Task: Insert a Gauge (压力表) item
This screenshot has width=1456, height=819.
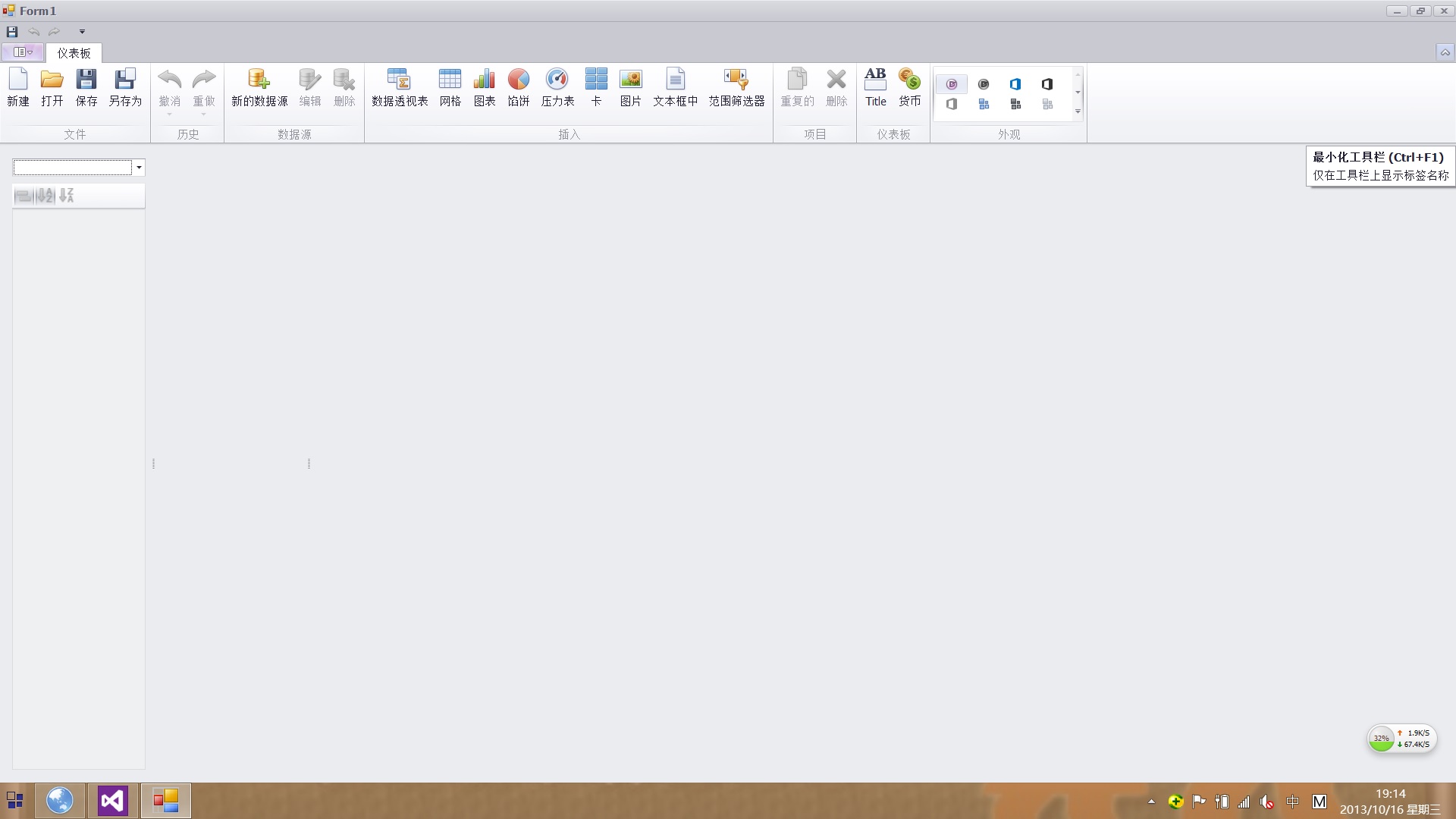Action: 557,87
